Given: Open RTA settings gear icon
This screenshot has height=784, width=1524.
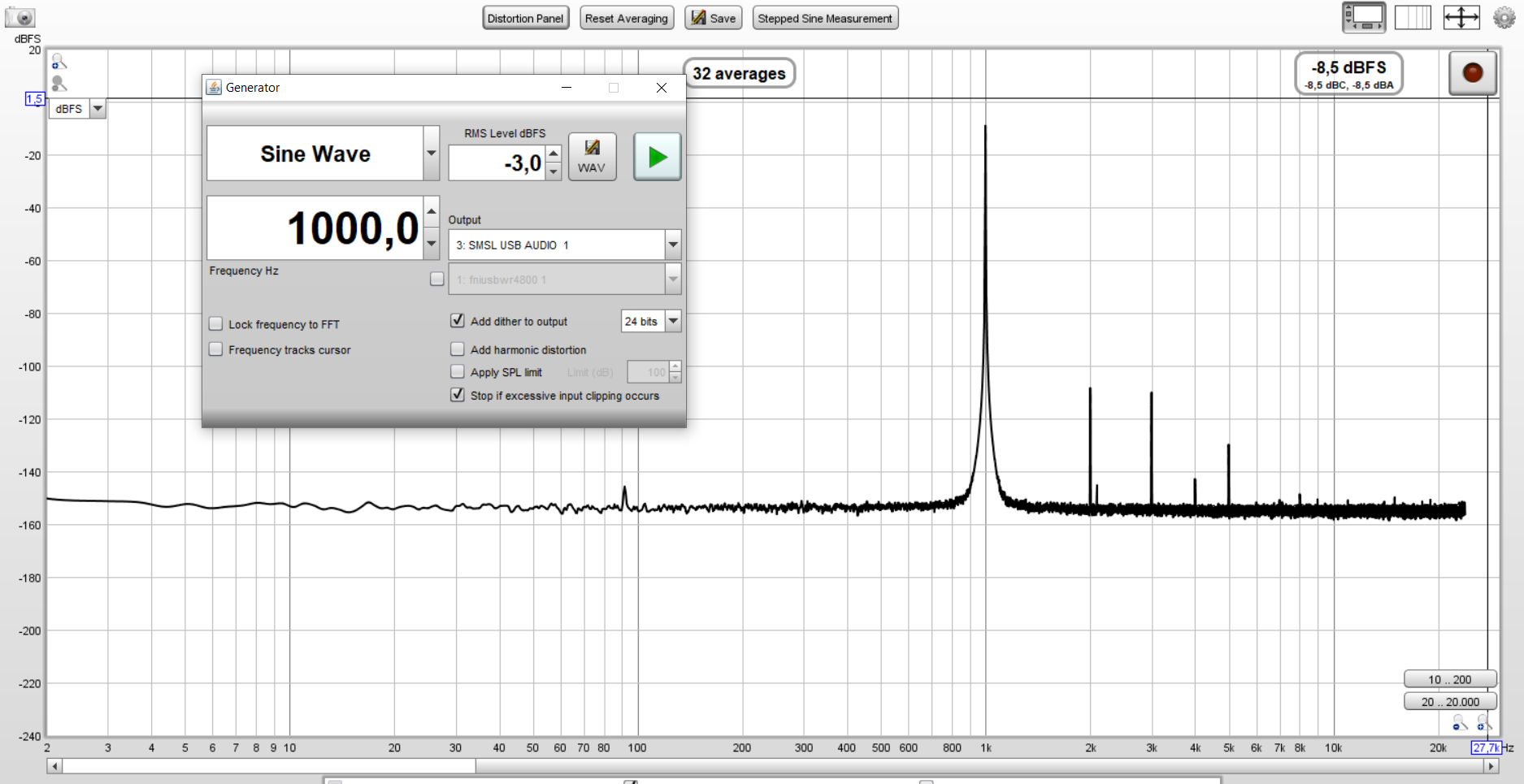Looking at the screenshot, I should [x=1504, y=18].
